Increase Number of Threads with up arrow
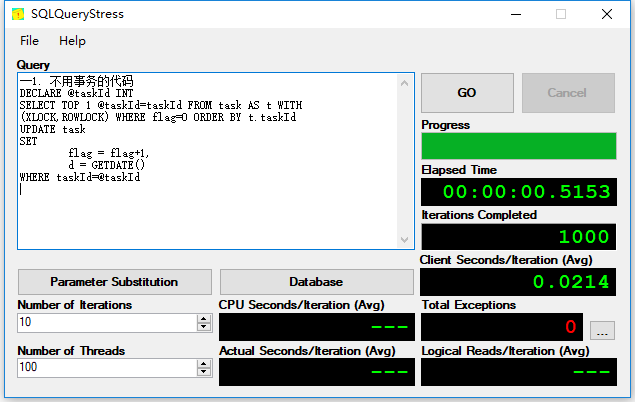 (x=204, y=364)
